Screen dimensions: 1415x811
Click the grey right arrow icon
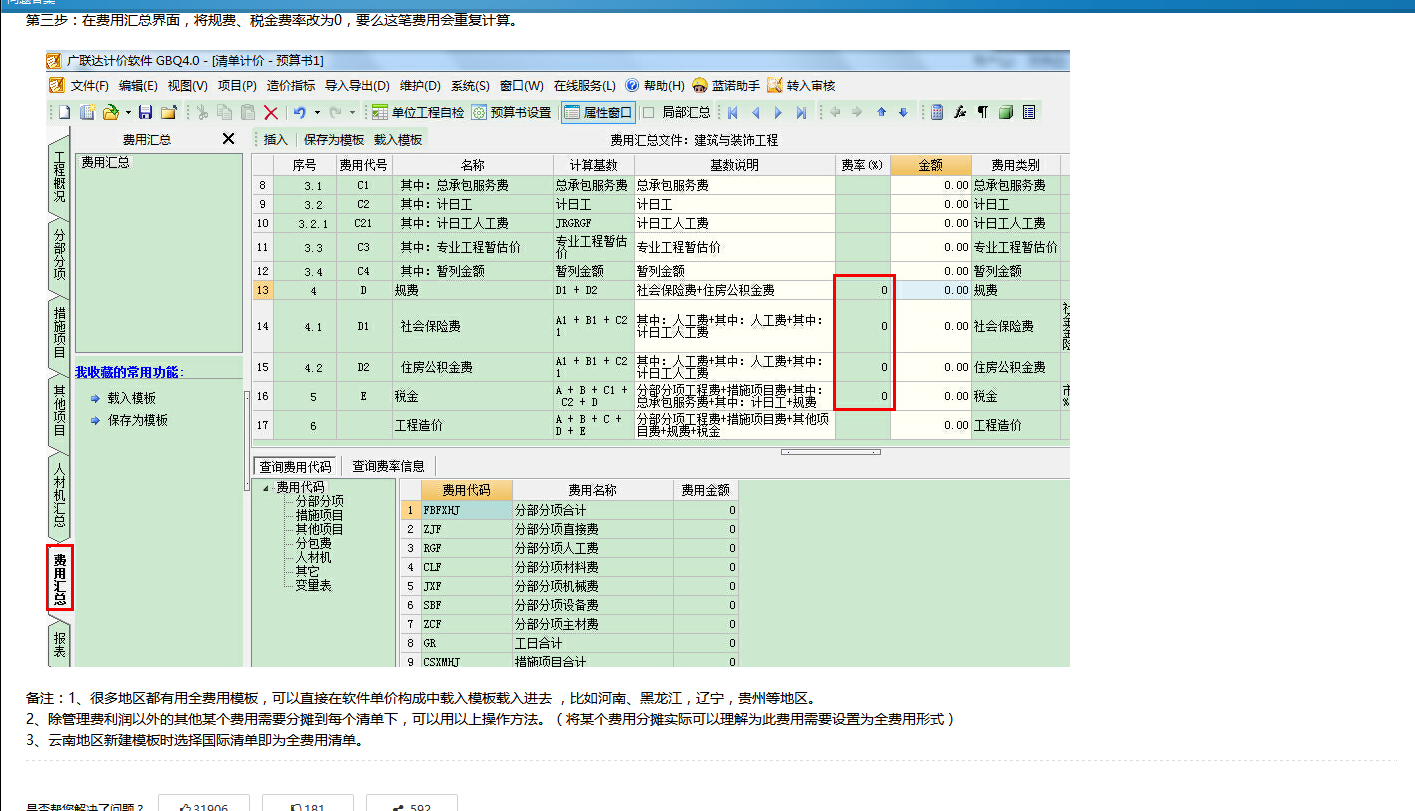point(857,112)
